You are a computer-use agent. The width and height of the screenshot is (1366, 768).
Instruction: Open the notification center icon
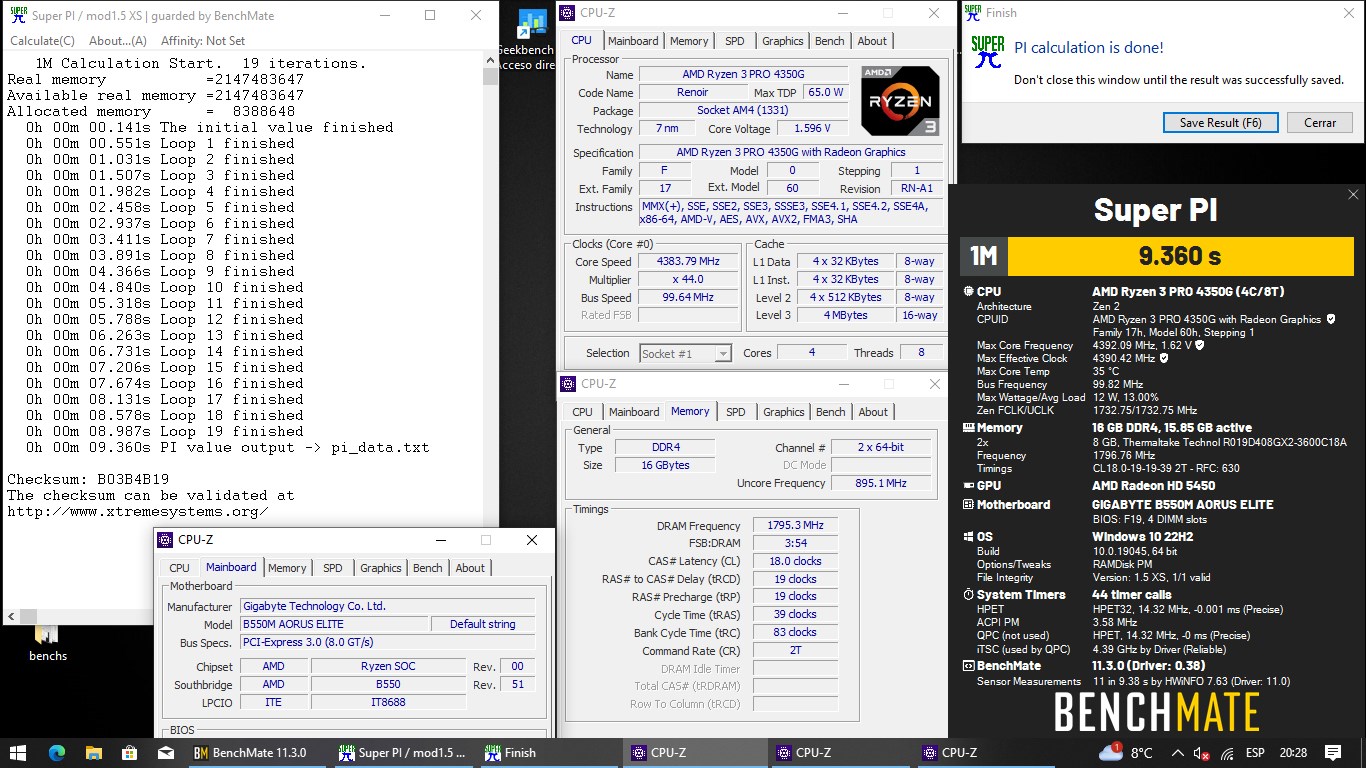(1333, 753)
